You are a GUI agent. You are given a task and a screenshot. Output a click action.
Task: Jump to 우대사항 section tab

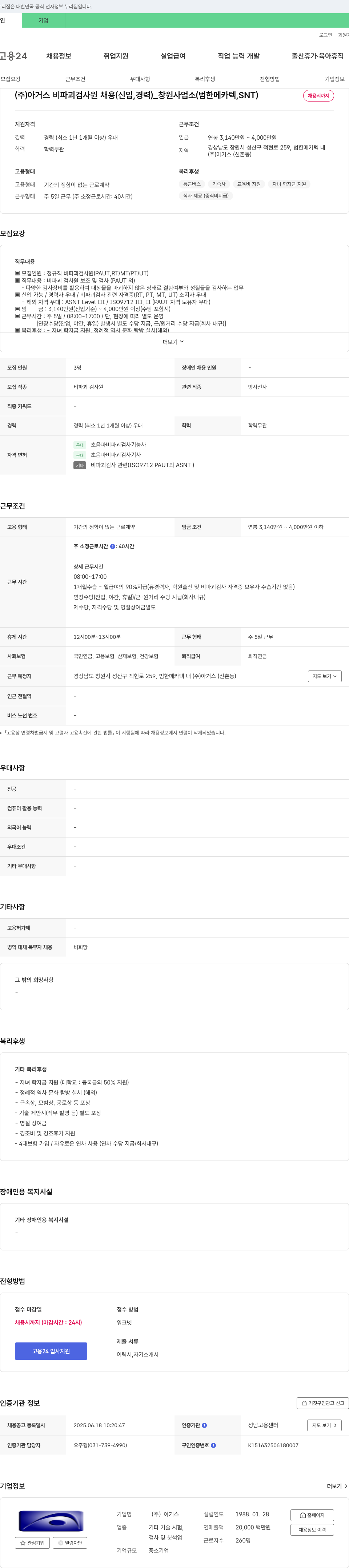[140, 79]
